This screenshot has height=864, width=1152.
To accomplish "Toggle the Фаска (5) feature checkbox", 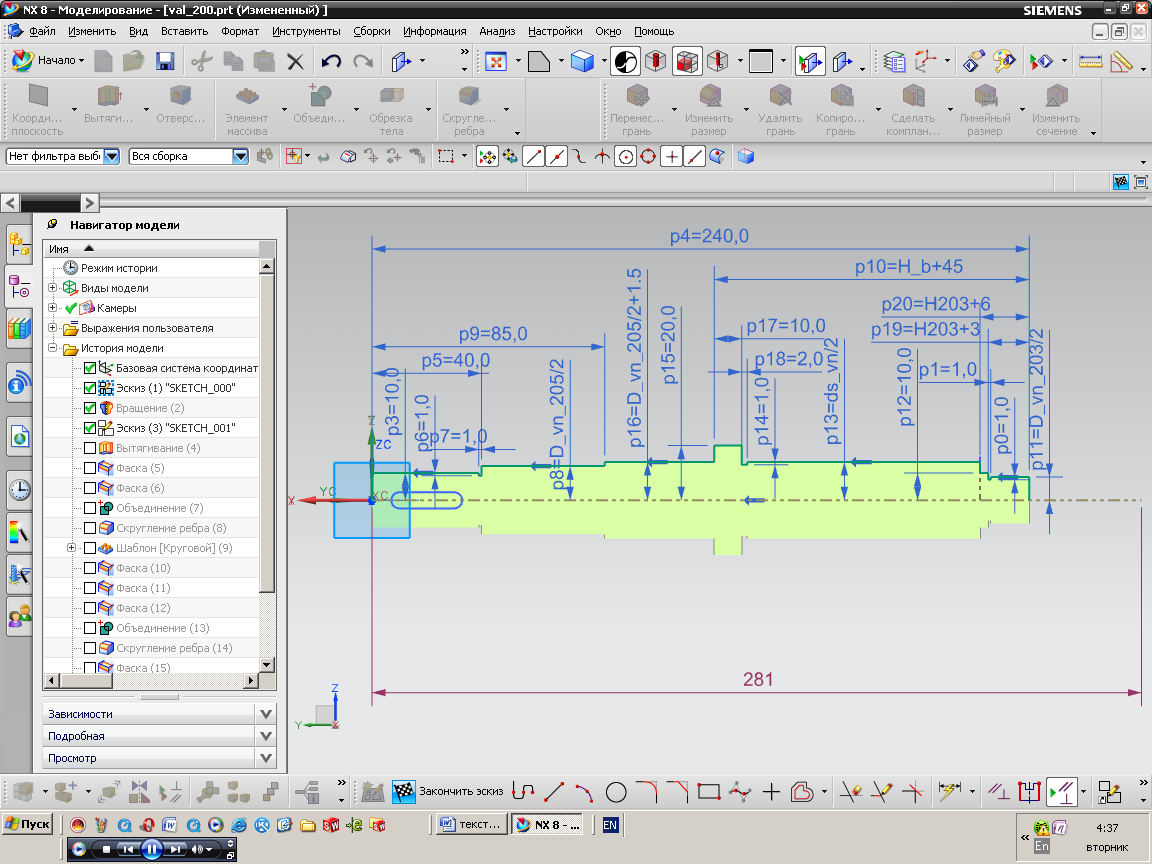I will click(x=91, y=468).
